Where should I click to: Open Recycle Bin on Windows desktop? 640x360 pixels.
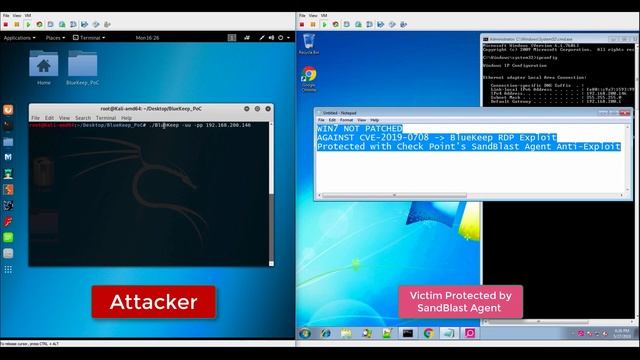coord(309,44)
